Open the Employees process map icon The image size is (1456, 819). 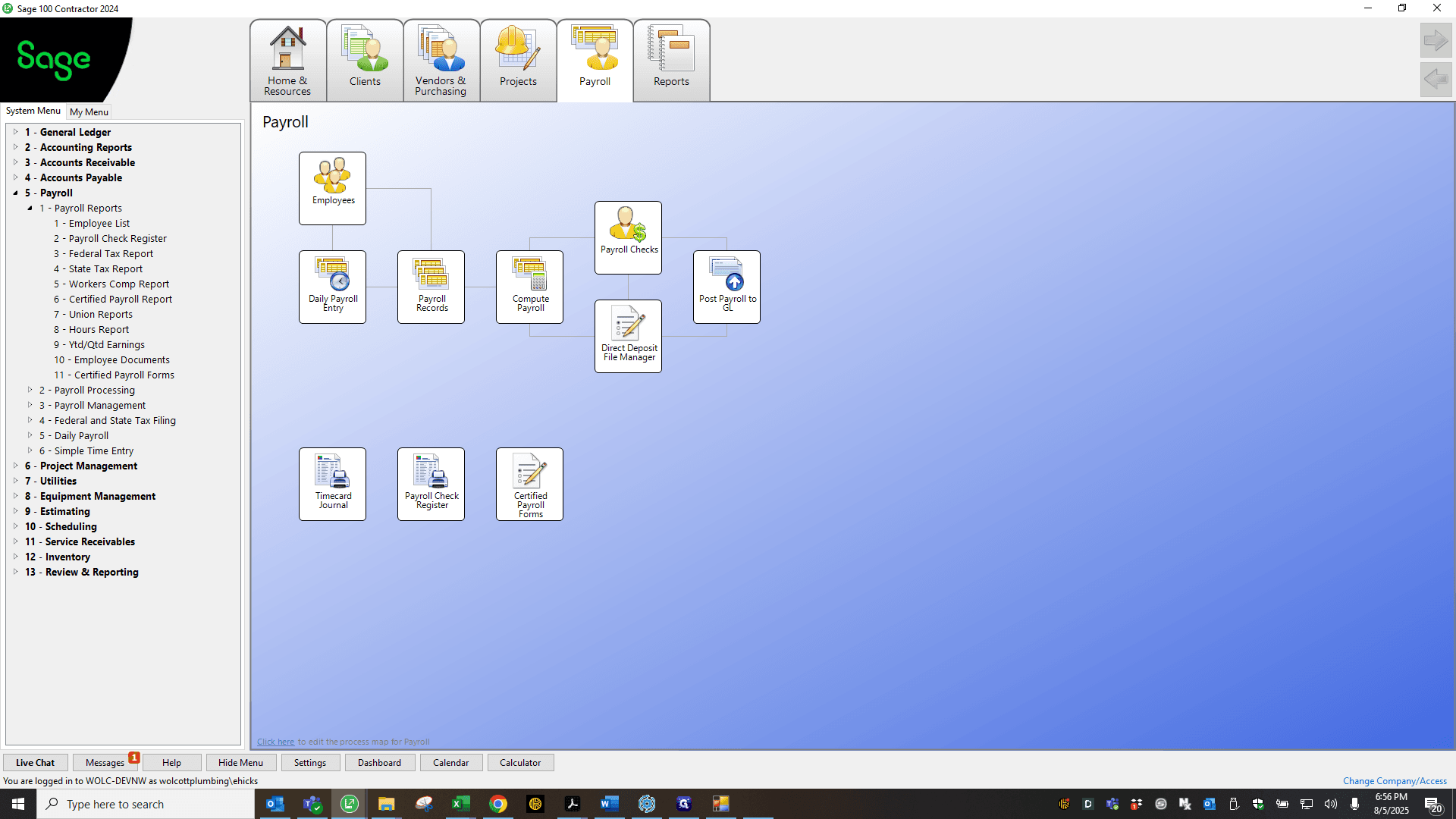[x=332, y=188]
